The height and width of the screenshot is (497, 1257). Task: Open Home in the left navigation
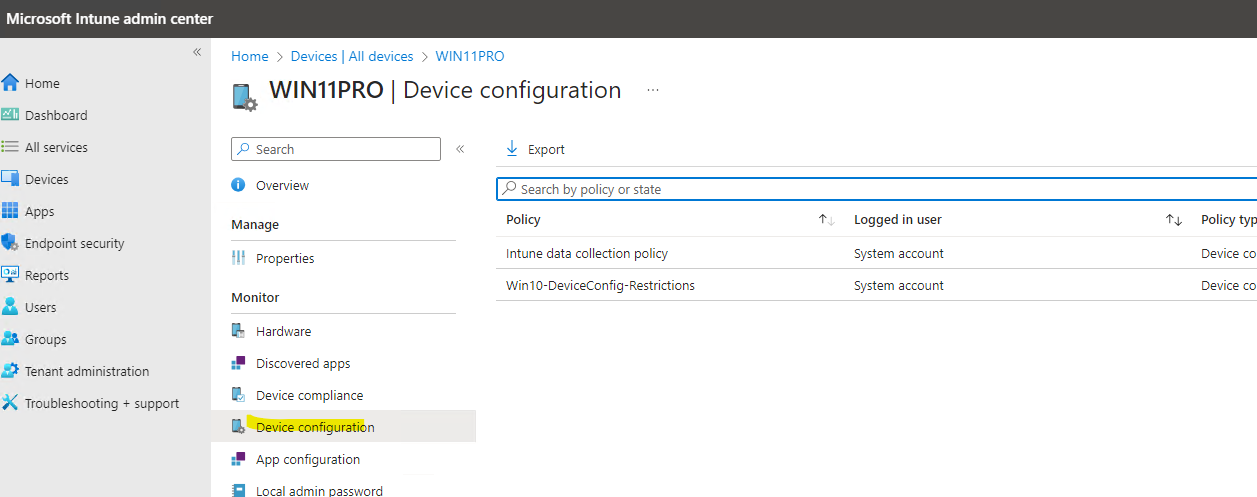[x=42, y=83]
